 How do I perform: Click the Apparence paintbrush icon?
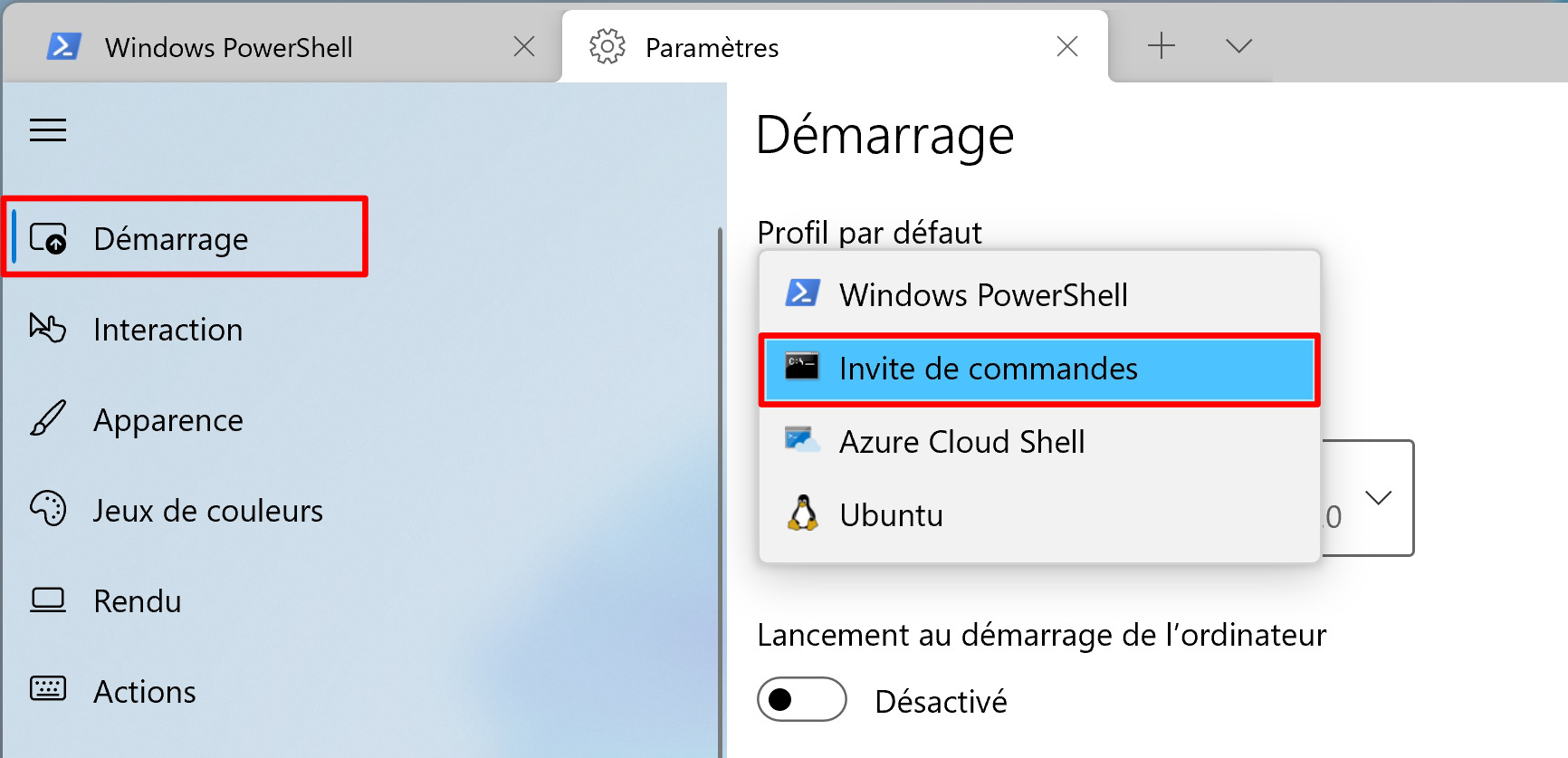pos(48,418)
